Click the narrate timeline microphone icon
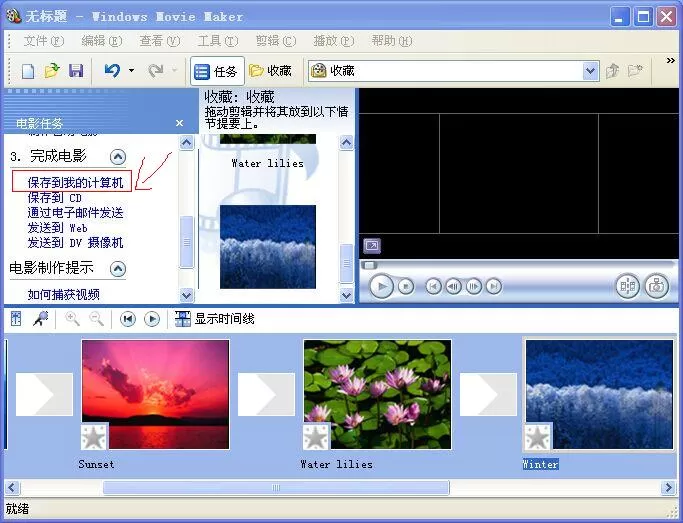 (41, 319)
